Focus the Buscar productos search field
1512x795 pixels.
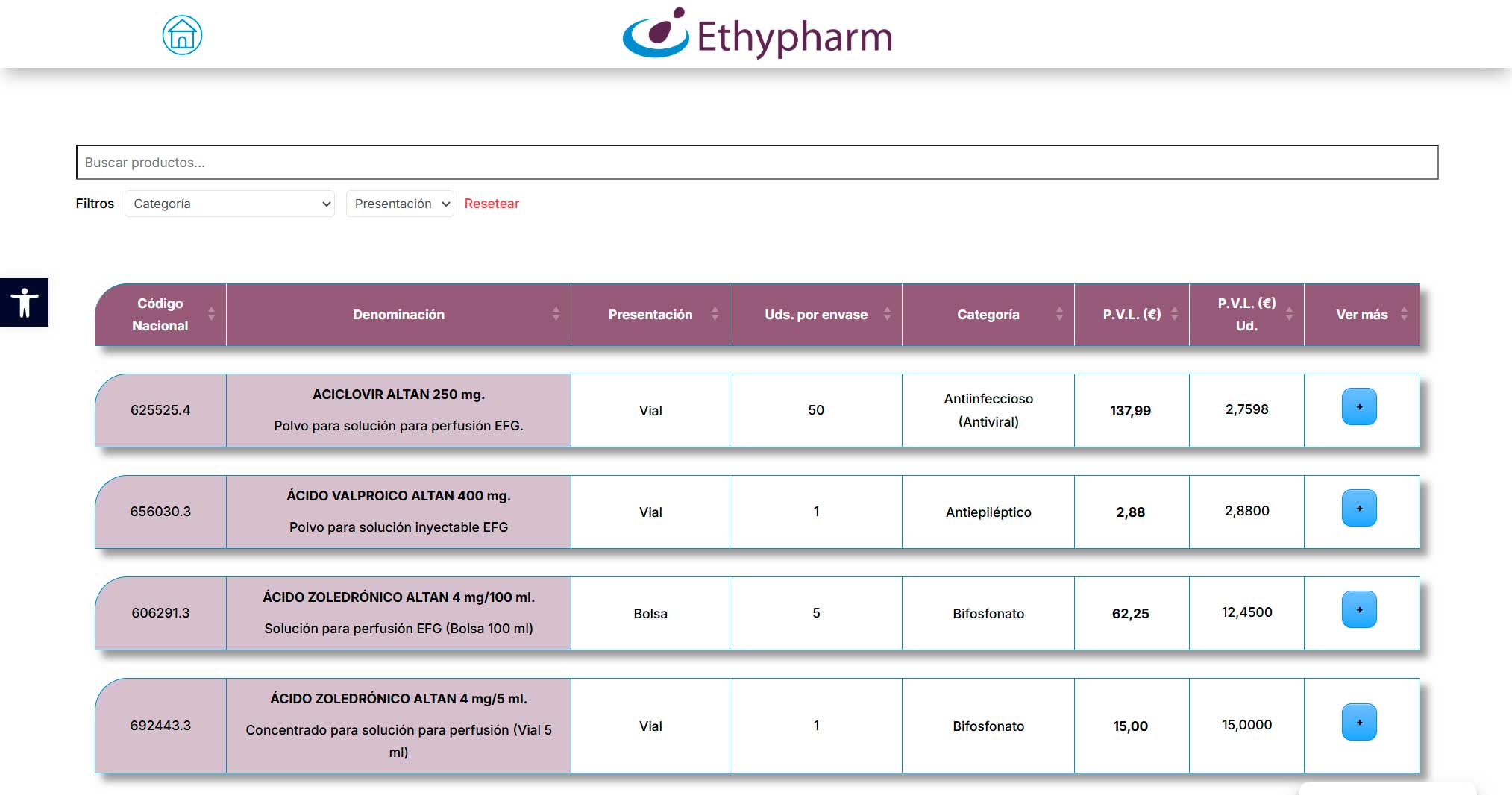[756, 163]
